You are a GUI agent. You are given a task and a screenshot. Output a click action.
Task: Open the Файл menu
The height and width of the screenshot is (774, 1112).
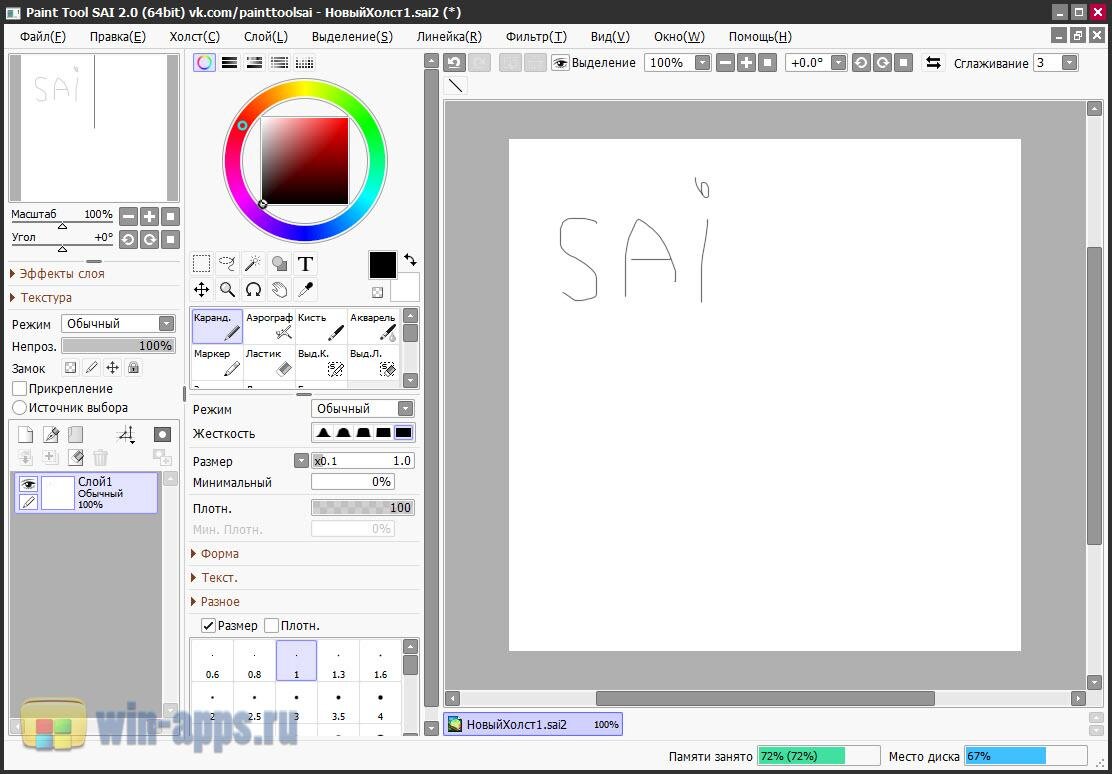pos(43,36)
